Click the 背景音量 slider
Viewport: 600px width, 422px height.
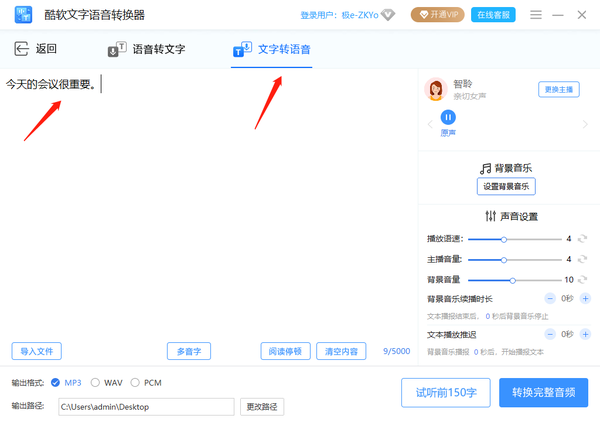(515, 280)
